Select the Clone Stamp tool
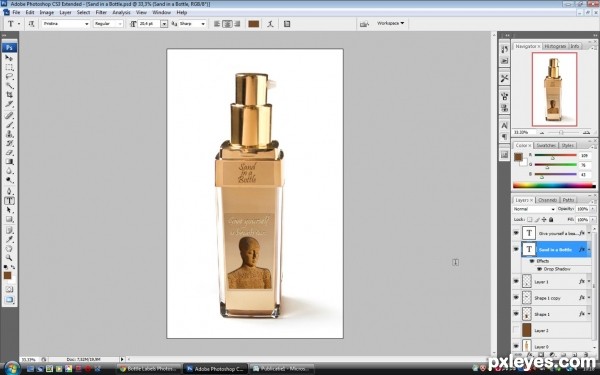The height and width of the screenshot is (375, 600). coord(9,134)
